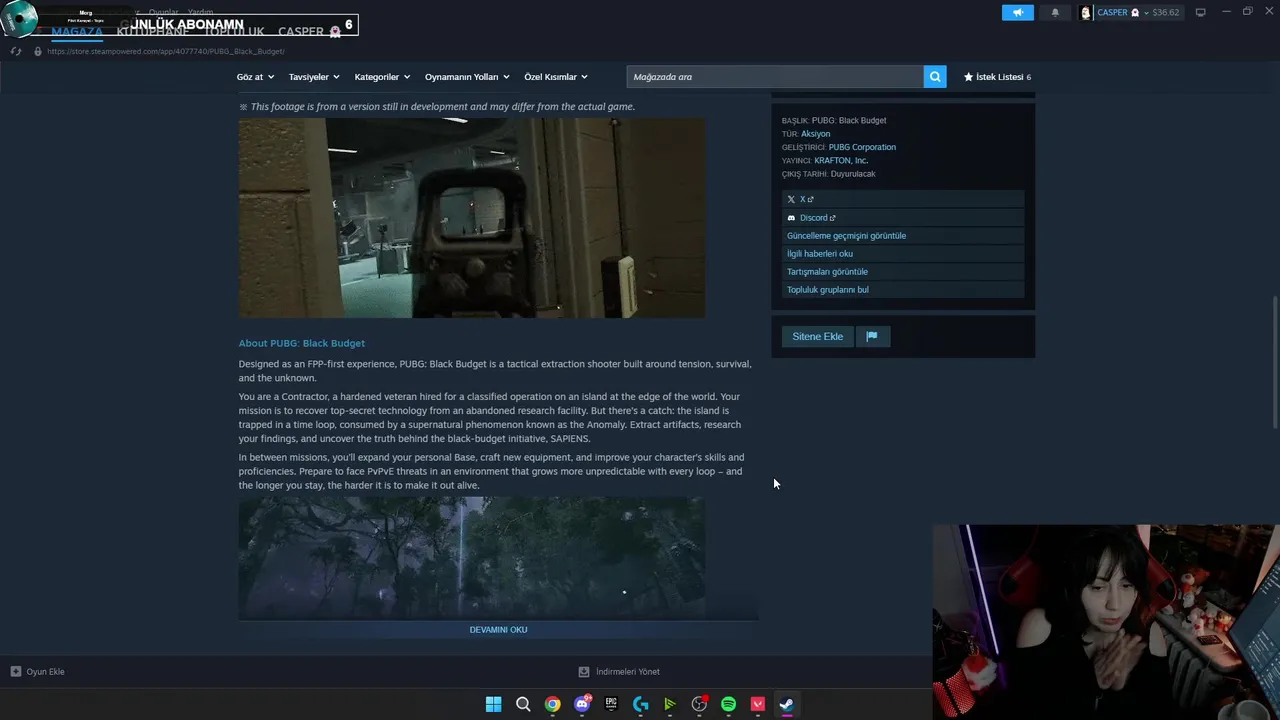Expand description with DEVAMINI OKU

point(498,629)
